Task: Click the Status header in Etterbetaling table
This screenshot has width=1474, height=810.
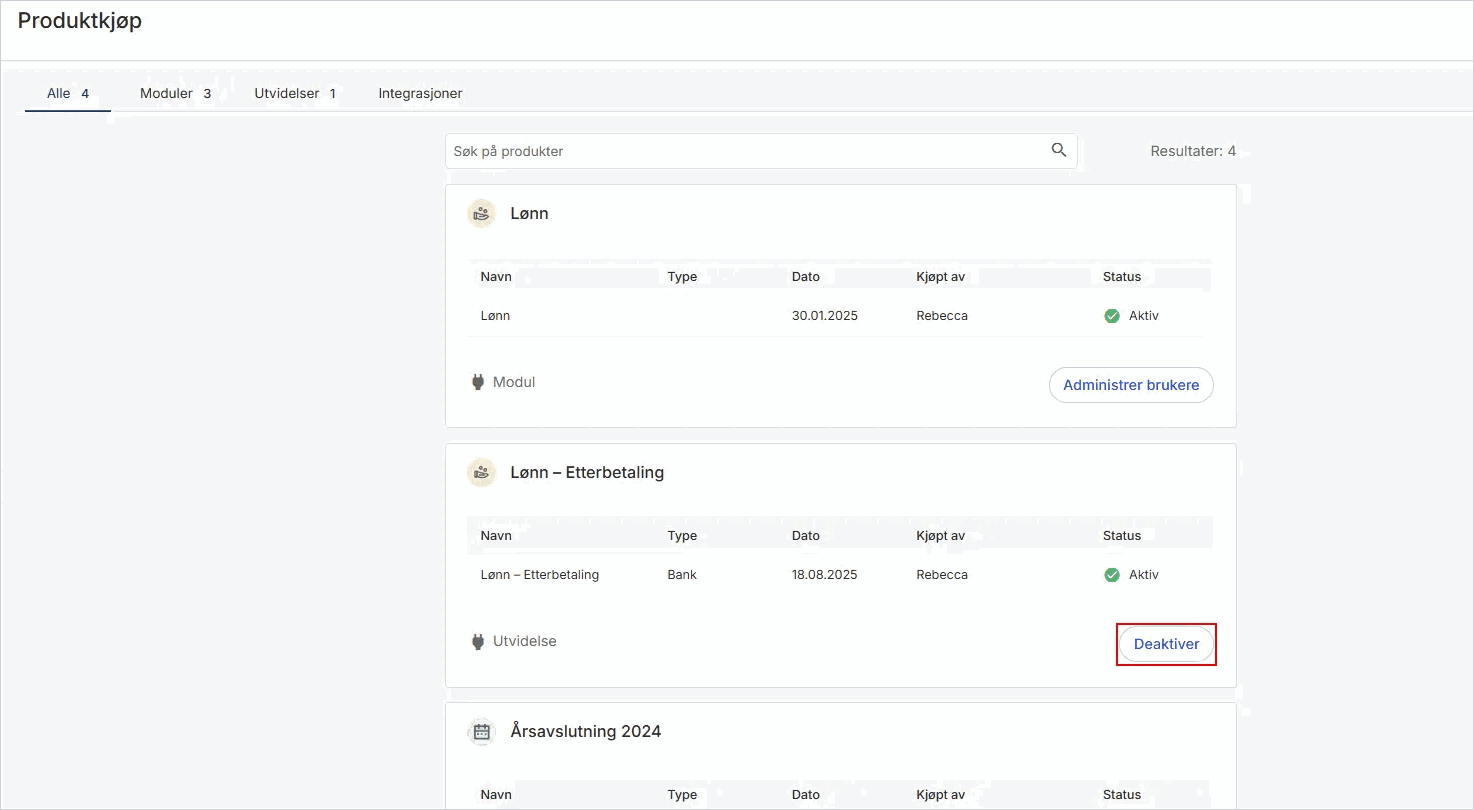Action: coord(1122,536)
